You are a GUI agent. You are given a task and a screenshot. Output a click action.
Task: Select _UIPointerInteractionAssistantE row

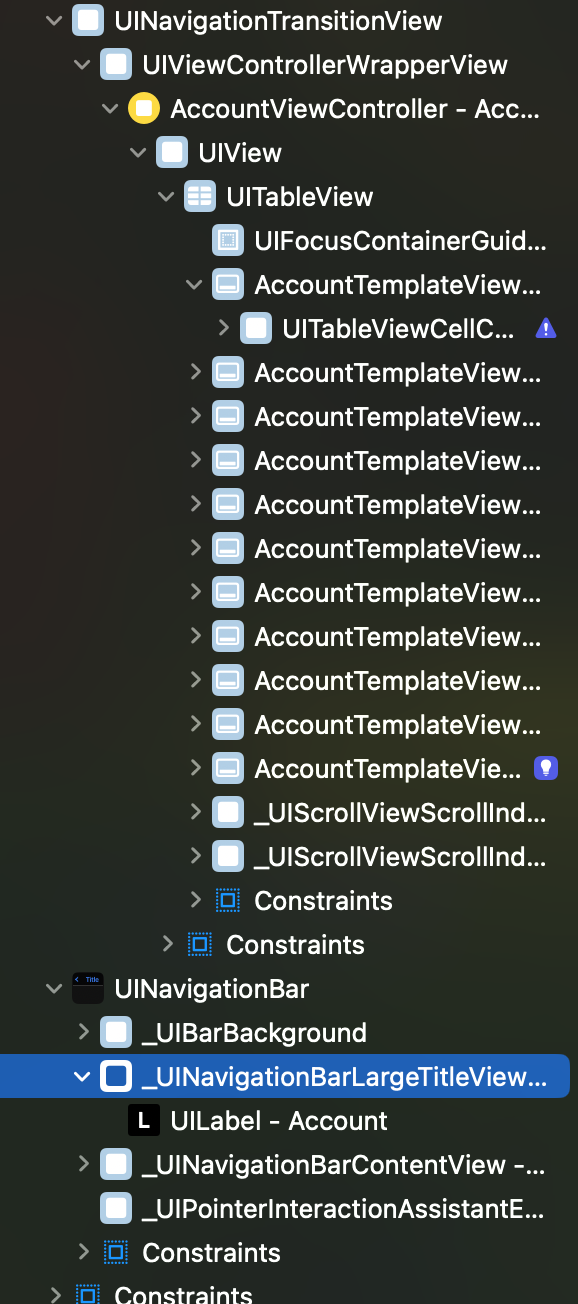coord(322,1209)
